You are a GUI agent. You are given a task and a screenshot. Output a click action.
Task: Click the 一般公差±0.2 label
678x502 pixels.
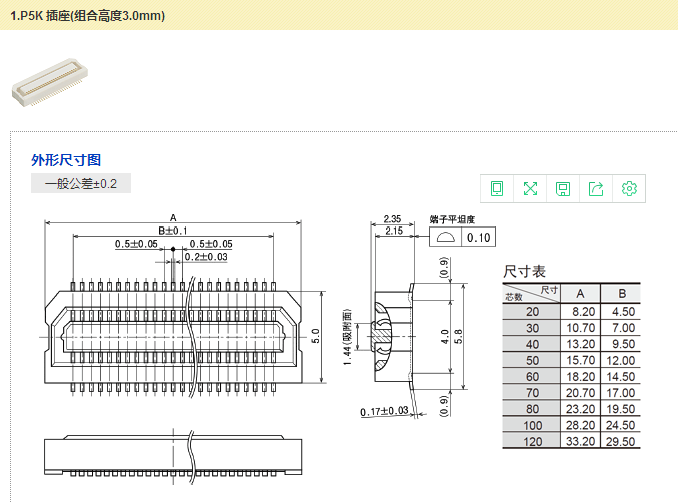tap(81, 184)
